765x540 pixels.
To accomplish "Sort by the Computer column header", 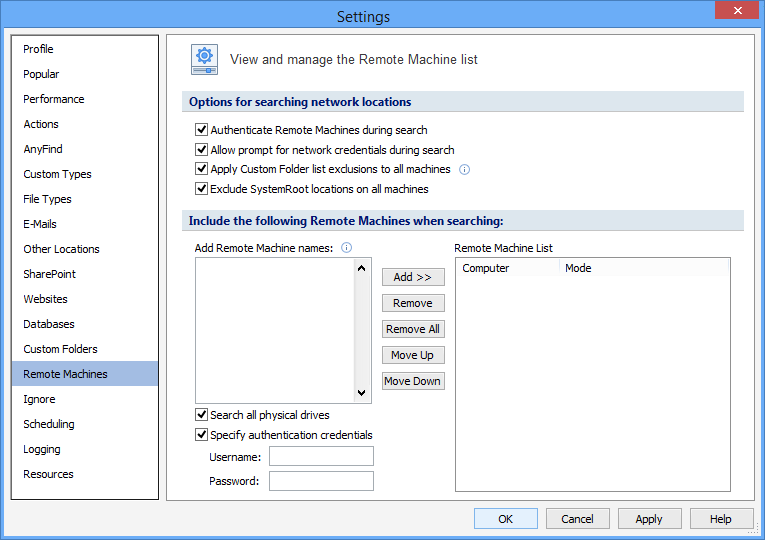I will pos(507,268).
